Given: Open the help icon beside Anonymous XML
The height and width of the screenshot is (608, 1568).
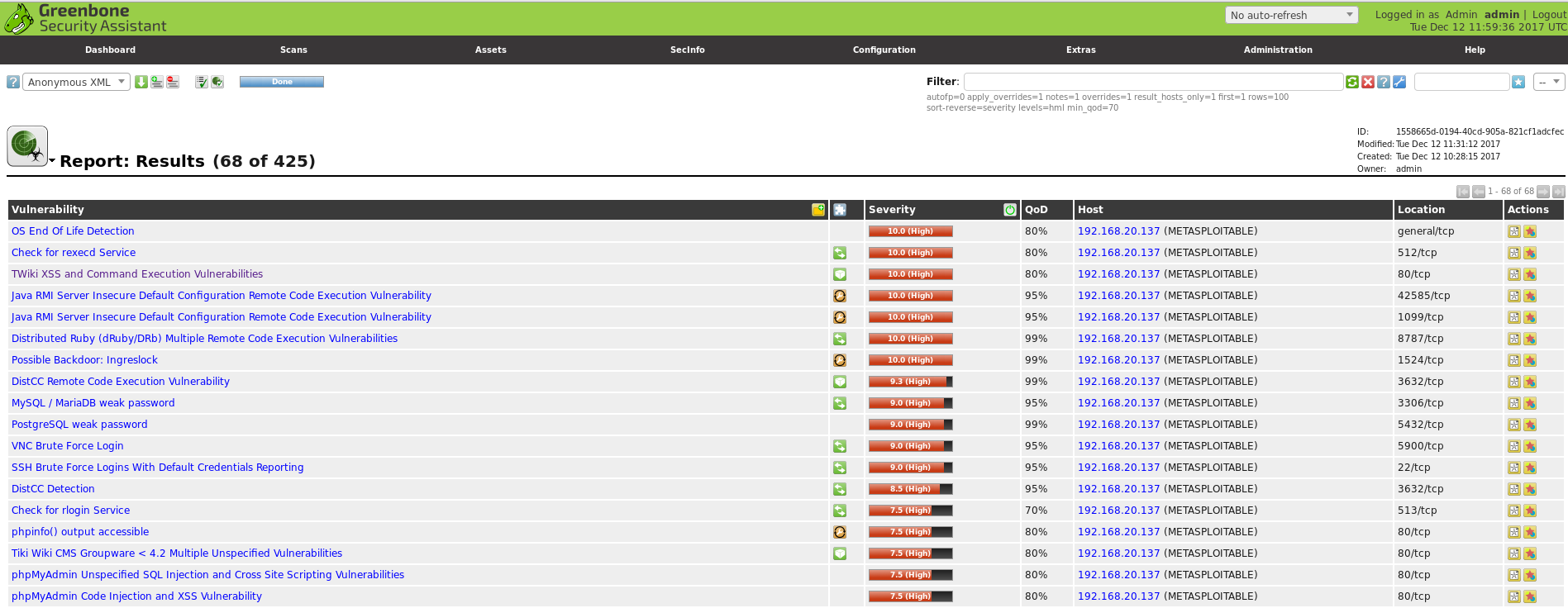Looking at the screenshot, I should pos(13,82).
